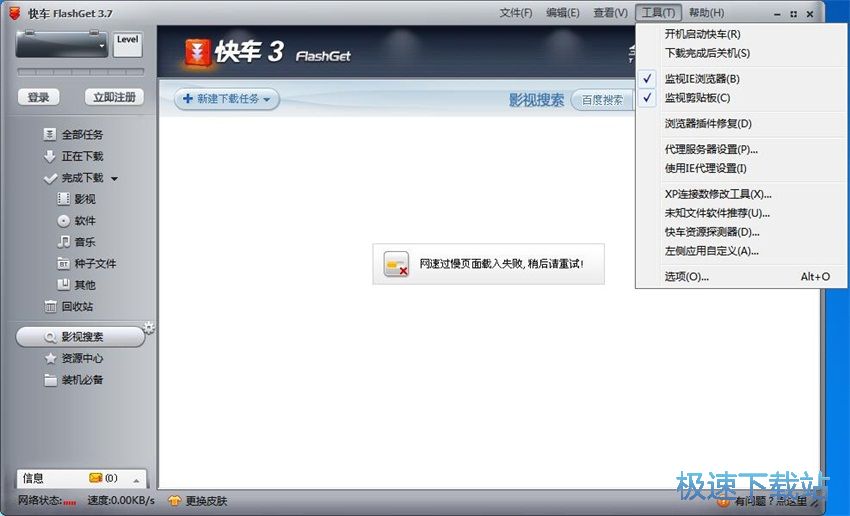
Task: Open the Video (影视) film icon
Action: click(x=63, y=199)
